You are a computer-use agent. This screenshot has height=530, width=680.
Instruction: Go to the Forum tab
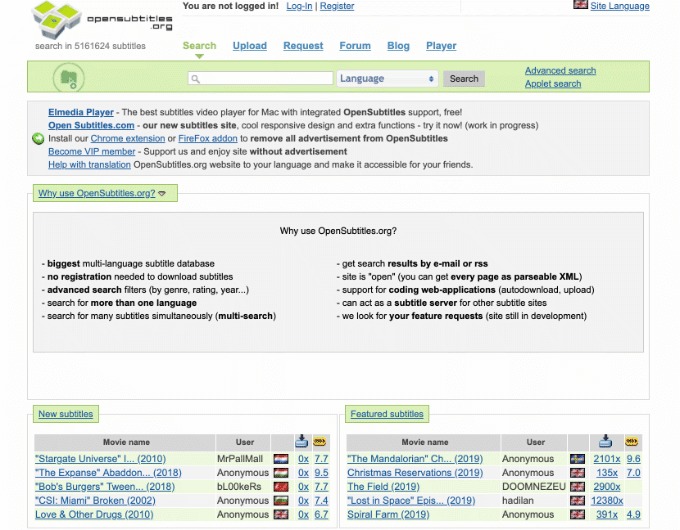click(355, 46)
